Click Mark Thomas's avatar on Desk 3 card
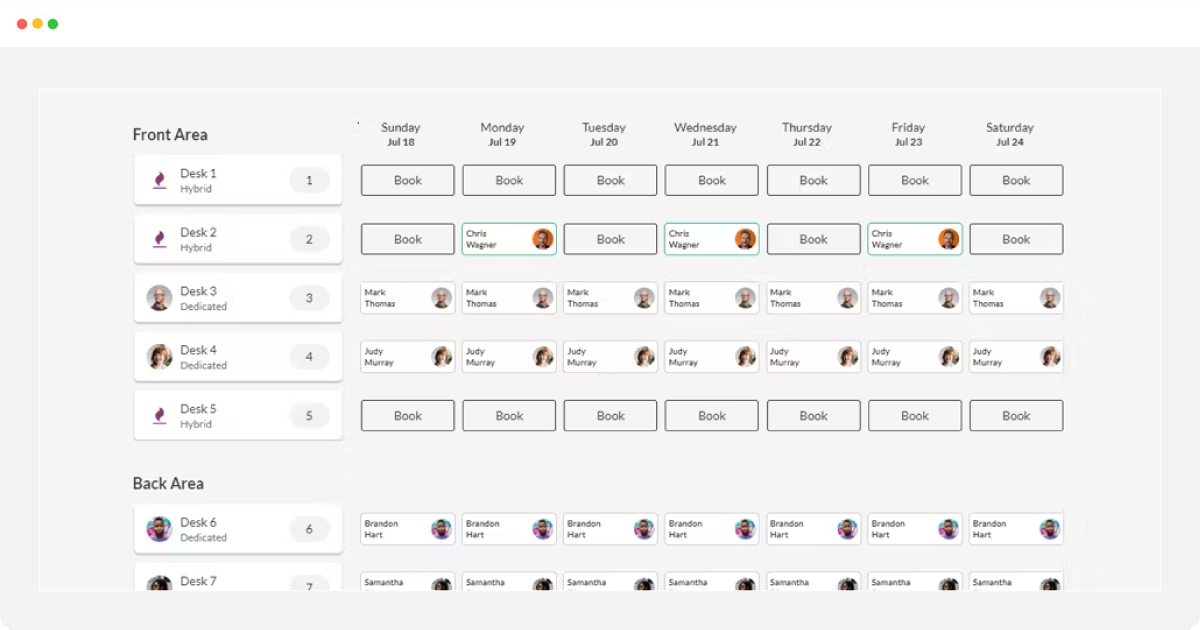This screenshot has width=1200, height=630. 159,298
